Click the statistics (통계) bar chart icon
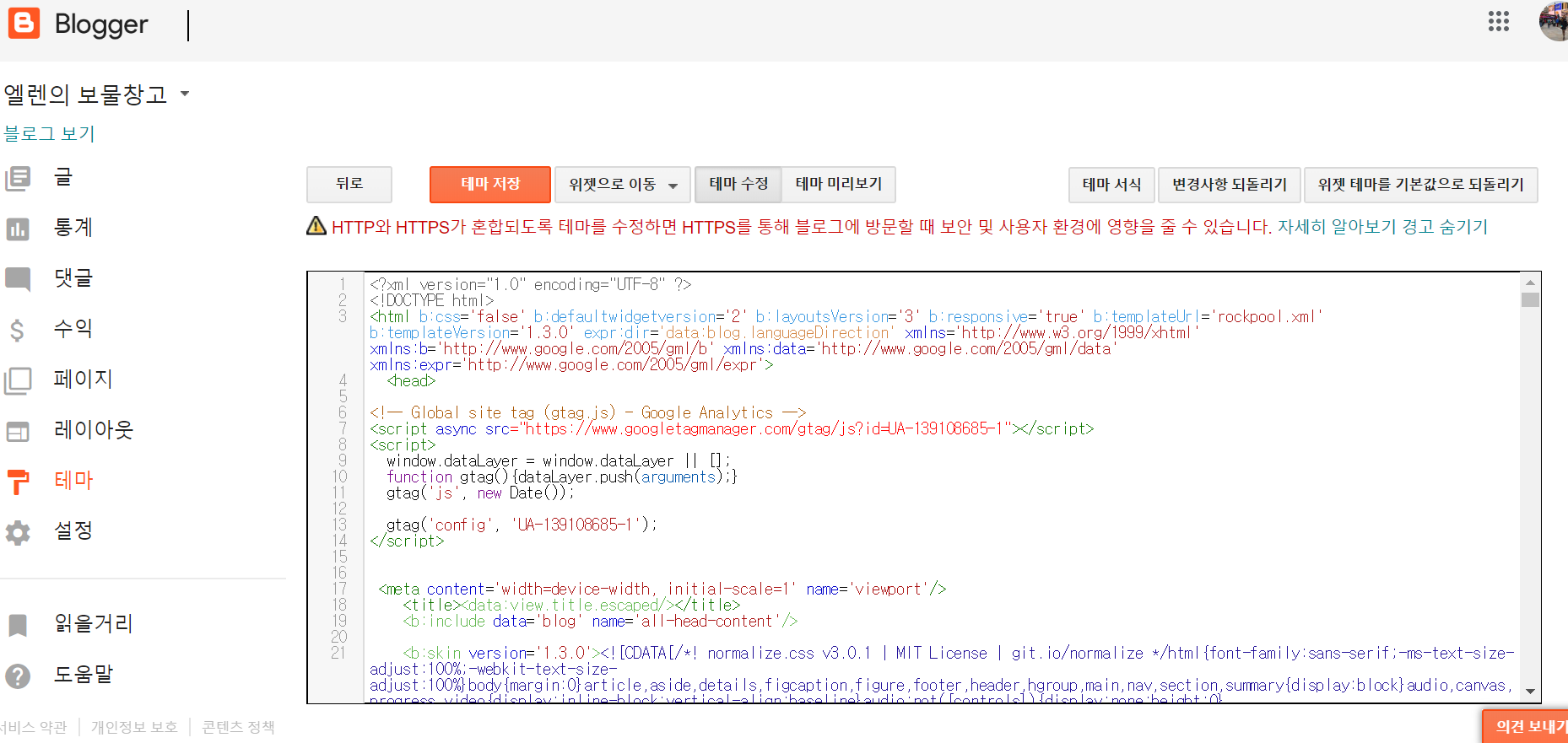 (x=18, y=229)
